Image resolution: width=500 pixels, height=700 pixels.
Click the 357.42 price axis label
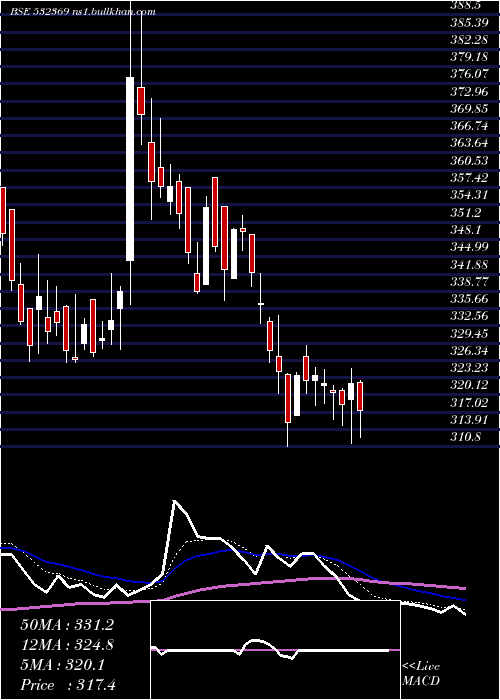click(470, 178)
